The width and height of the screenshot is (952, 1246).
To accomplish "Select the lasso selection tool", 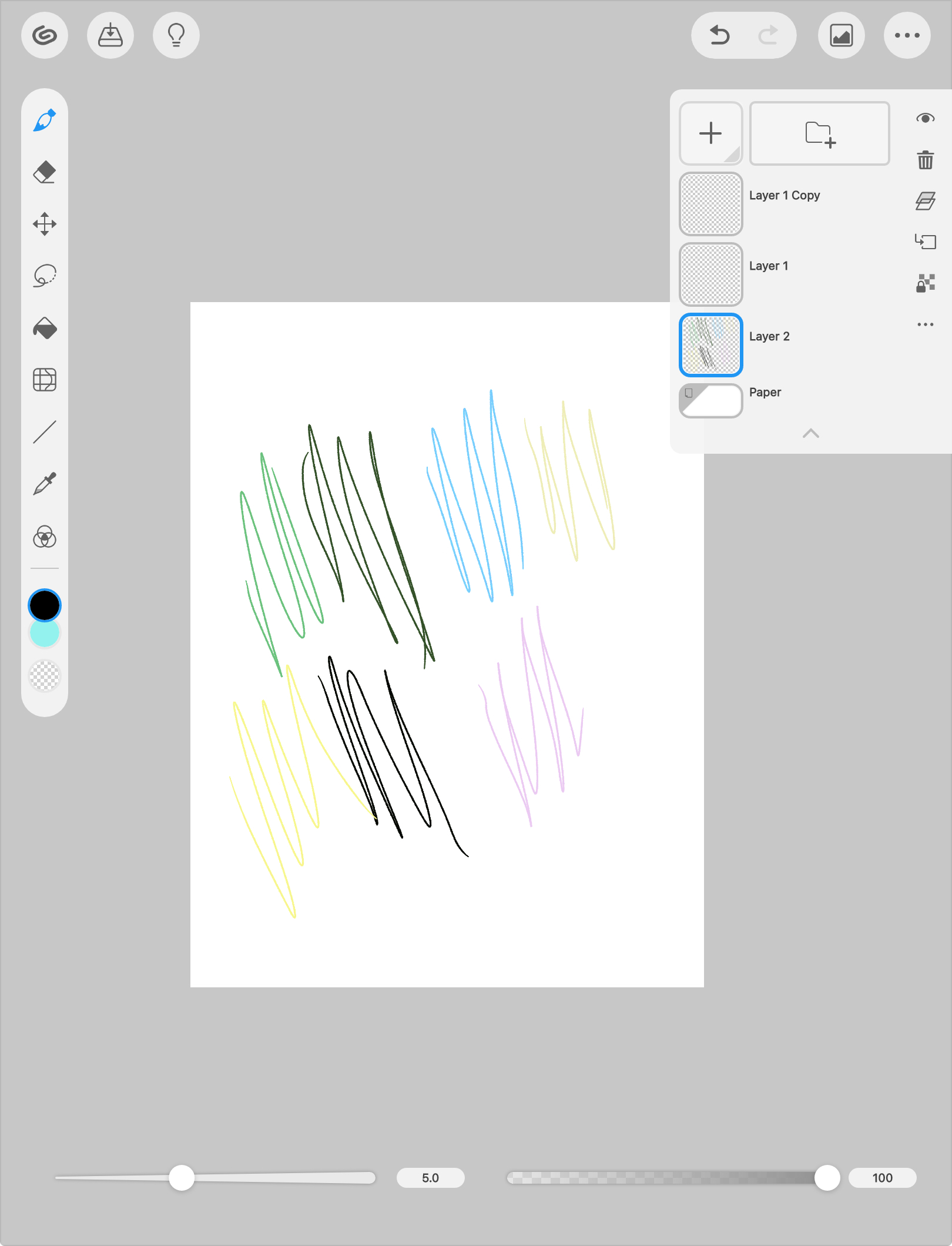I will [x=45, y=276].
